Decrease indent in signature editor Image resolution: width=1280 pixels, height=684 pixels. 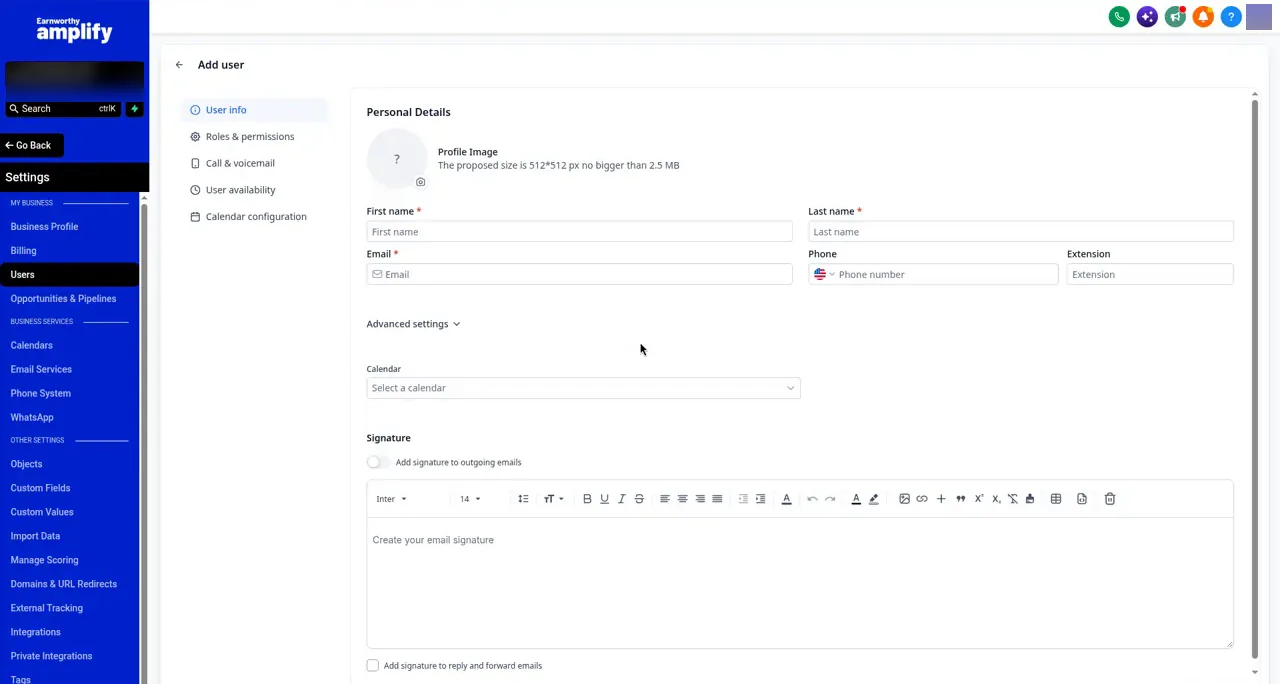[x=743, y=499]
